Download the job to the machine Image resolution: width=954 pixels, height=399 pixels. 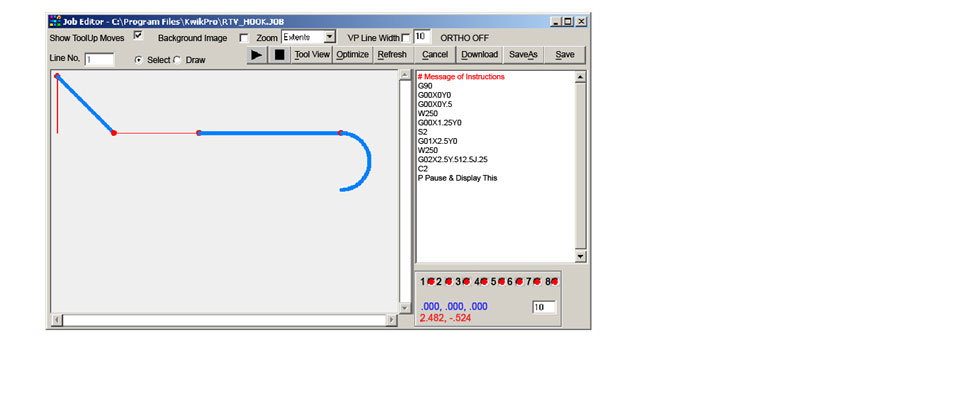[x=479, y=55]
